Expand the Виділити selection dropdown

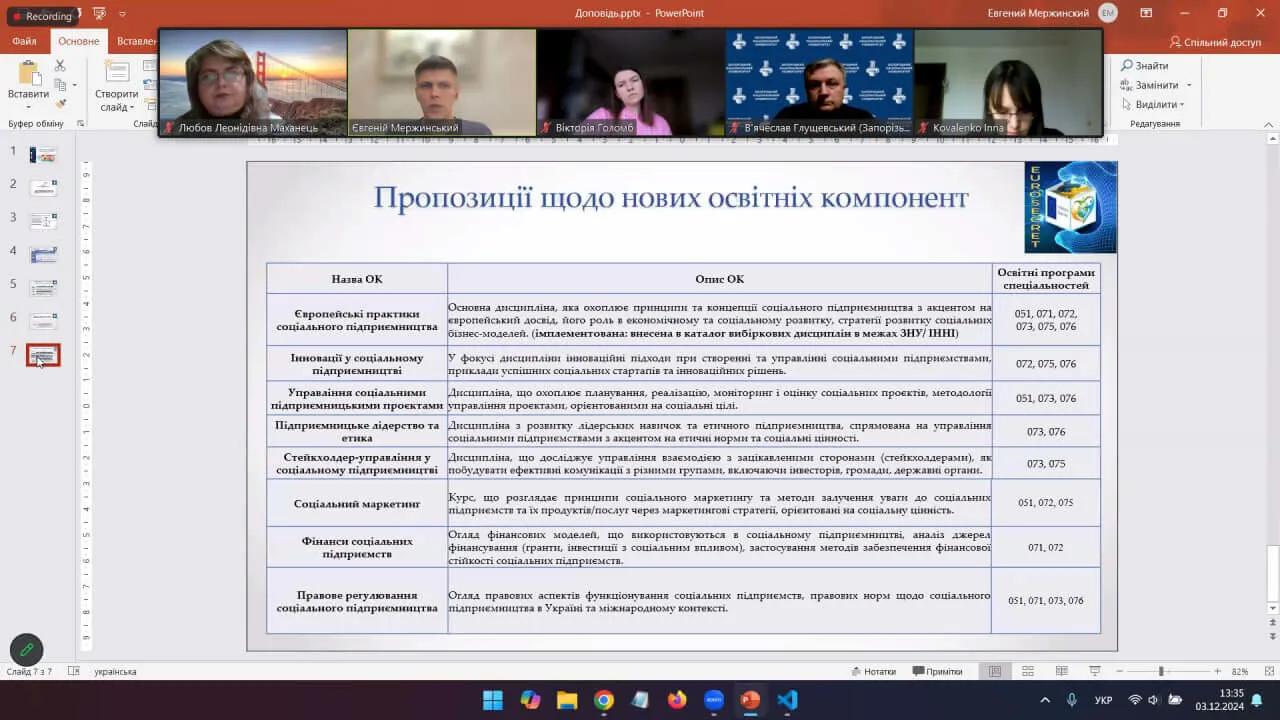1181,105
